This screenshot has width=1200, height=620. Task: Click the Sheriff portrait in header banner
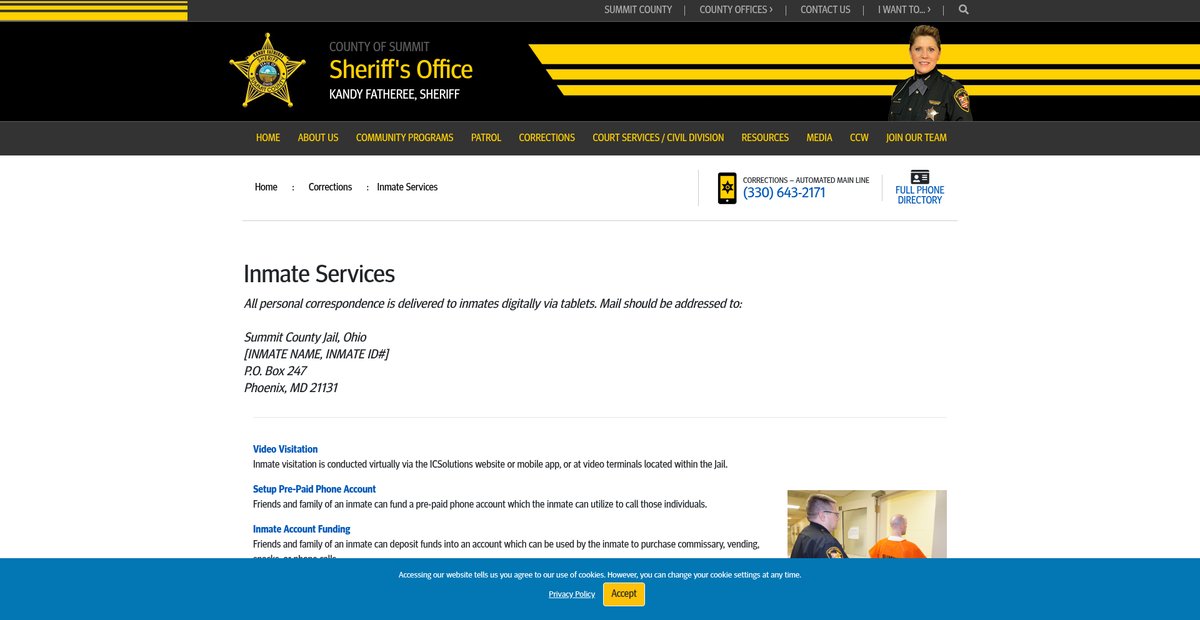[929, 73]
